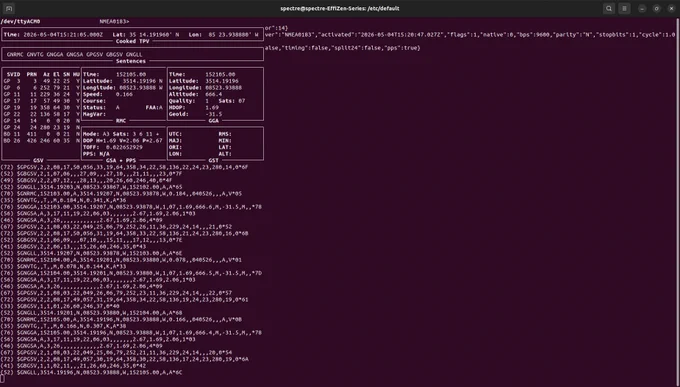Click the TOFF value
Screen dimensions: 680x387
click(124, 147)
